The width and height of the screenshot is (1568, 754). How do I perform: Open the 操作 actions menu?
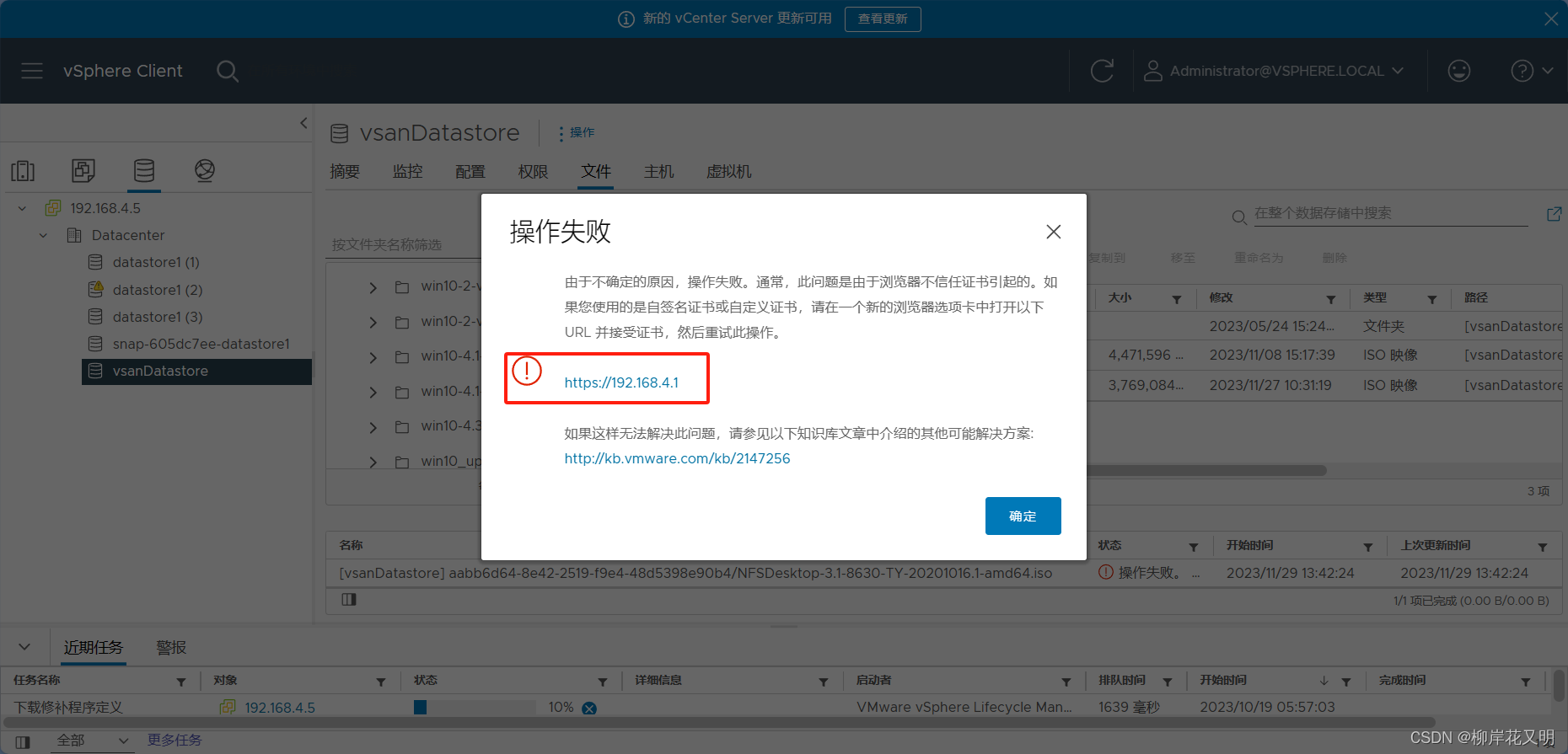pyautogui.click(x=577, y=132)
